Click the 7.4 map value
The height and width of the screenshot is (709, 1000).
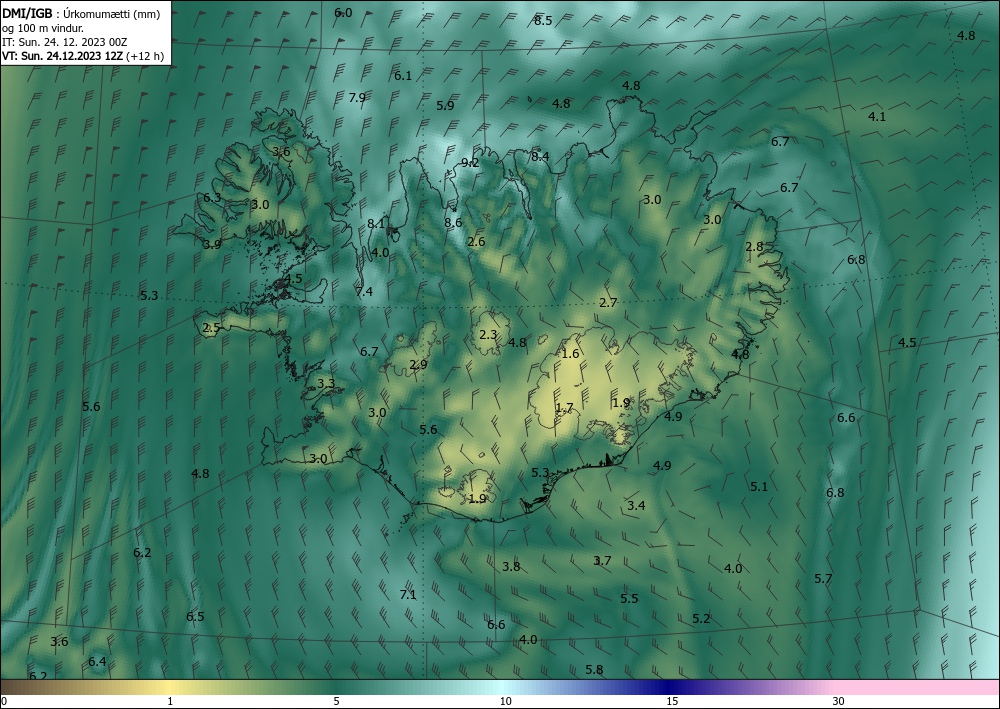364,292
